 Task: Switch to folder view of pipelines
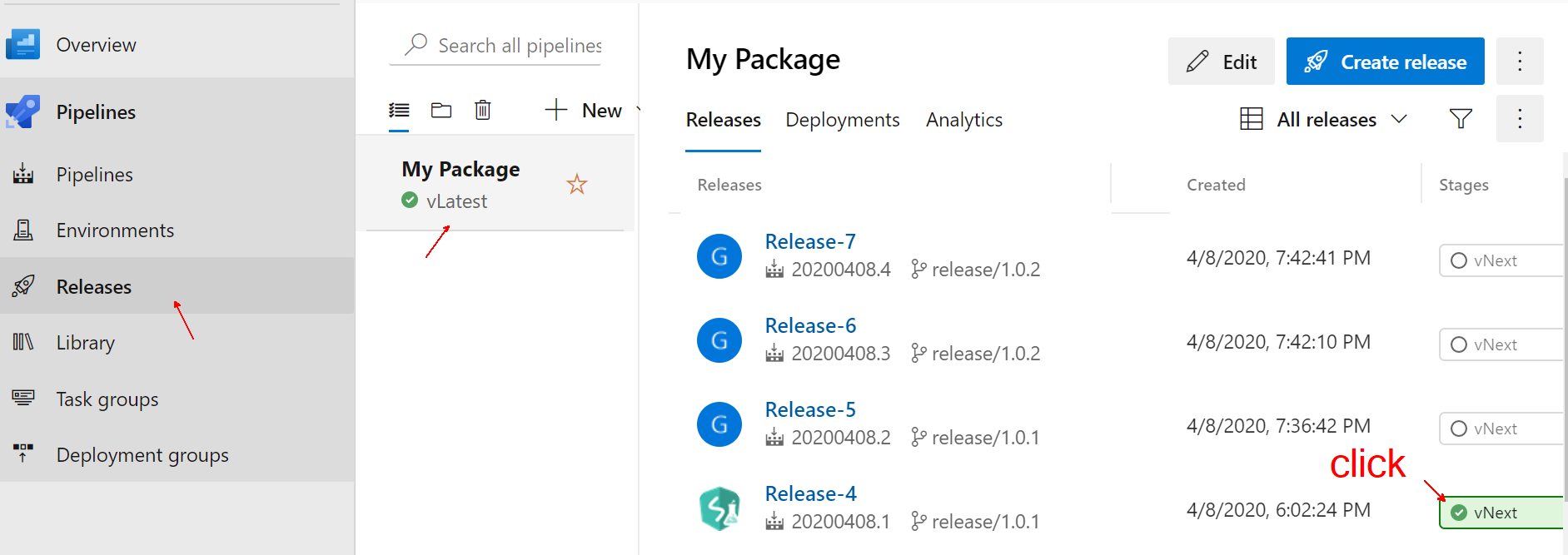click(441, 110)
